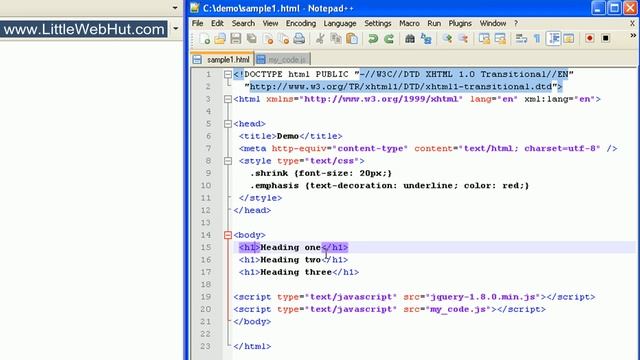Cut selection with the scissors icon
640x360 pixels.
coord(320,39)
